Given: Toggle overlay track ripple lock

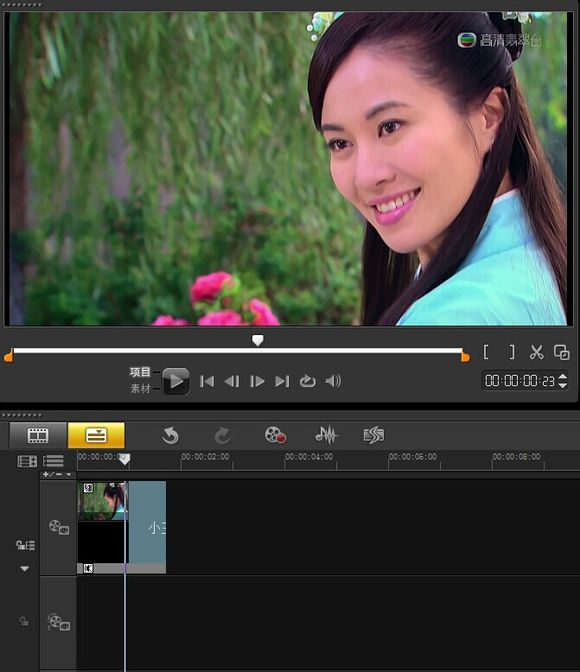Looking at the screenshot, I should tap(24, 621).
